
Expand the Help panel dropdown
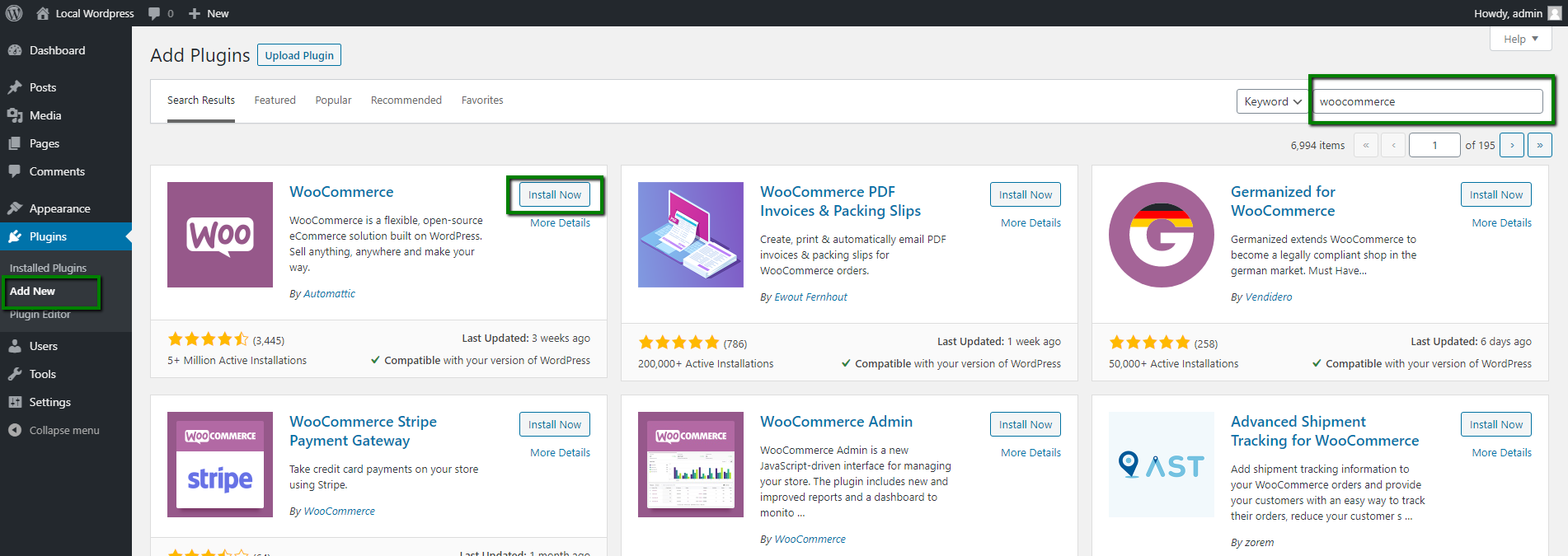1521,39
